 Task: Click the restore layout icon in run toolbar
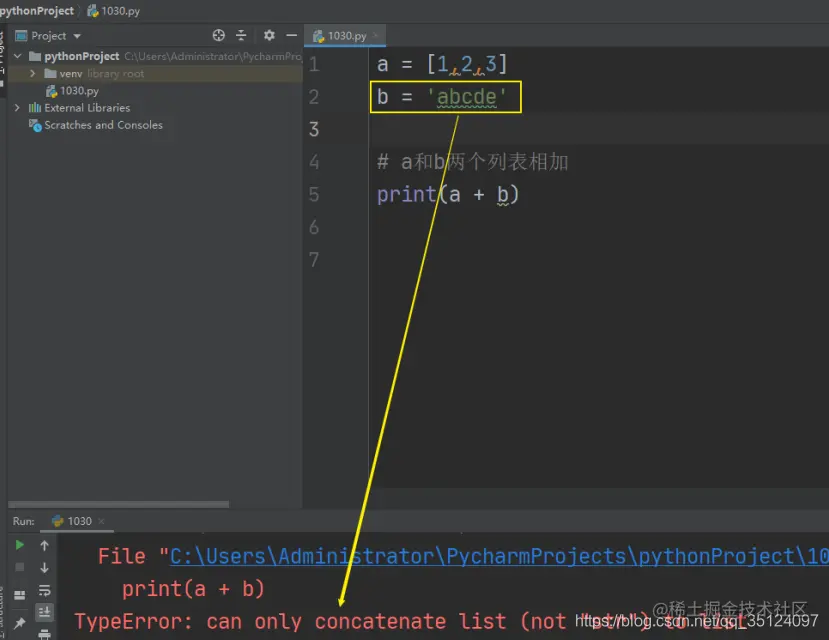(20, 595)
